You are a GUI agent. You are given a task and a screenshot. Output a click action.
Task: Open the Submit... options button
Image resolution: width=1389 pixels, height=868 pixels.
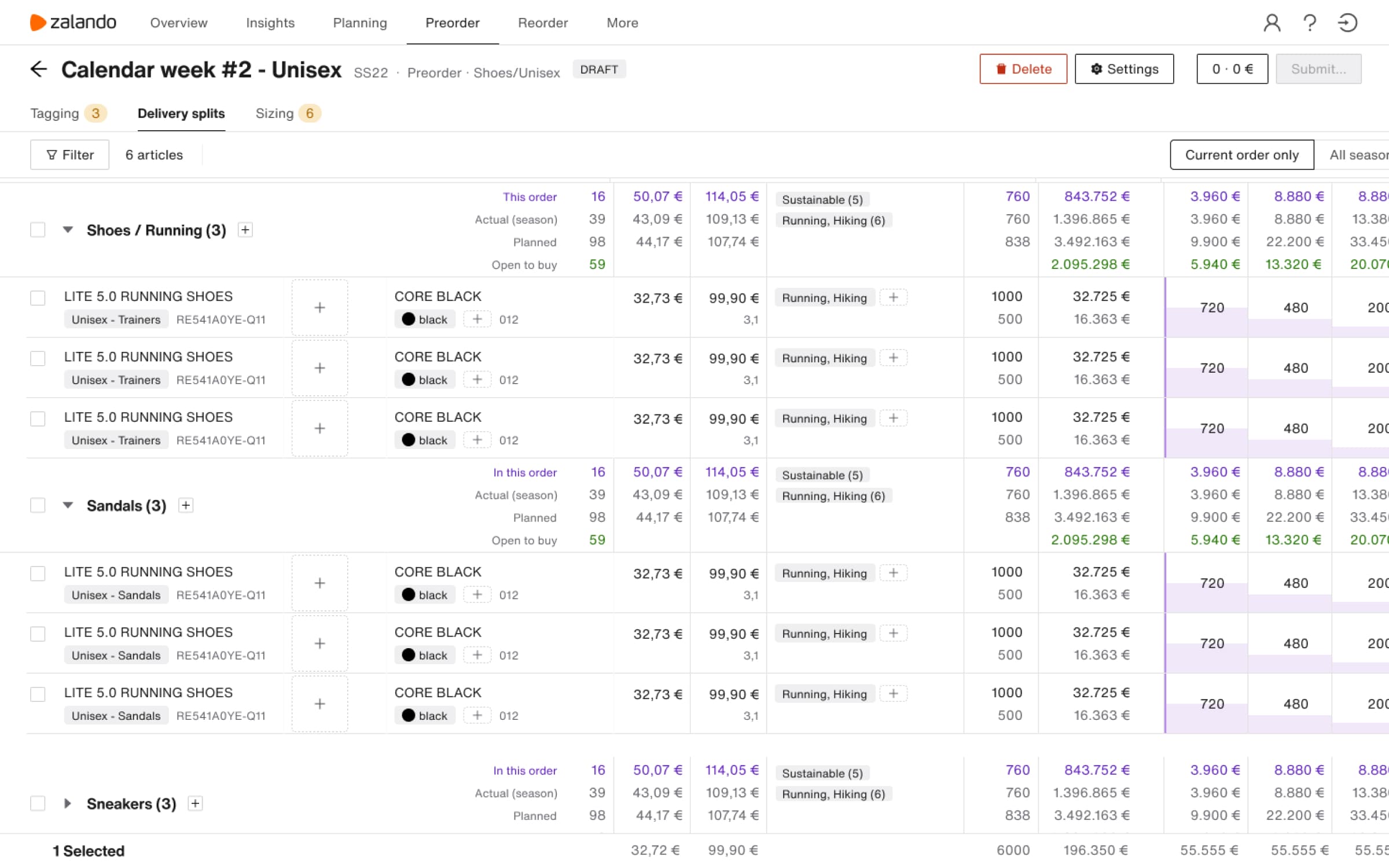coord(1318,69)
